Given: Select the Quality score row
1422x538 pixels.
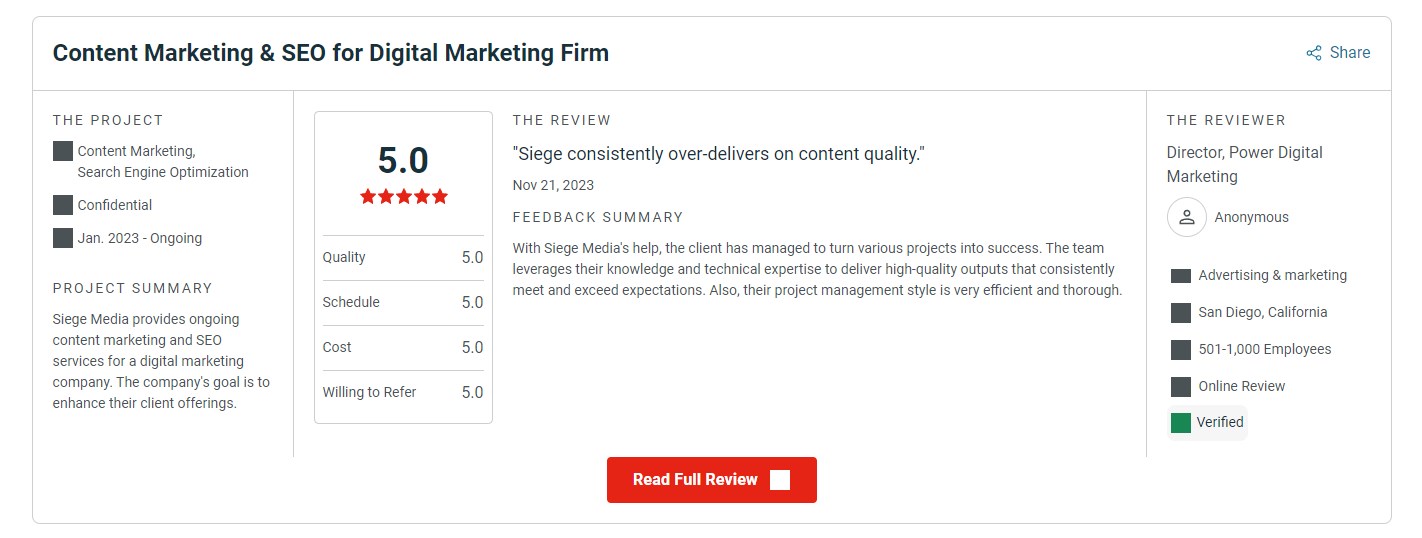Looking at the screenshot, I should point(403,258).
